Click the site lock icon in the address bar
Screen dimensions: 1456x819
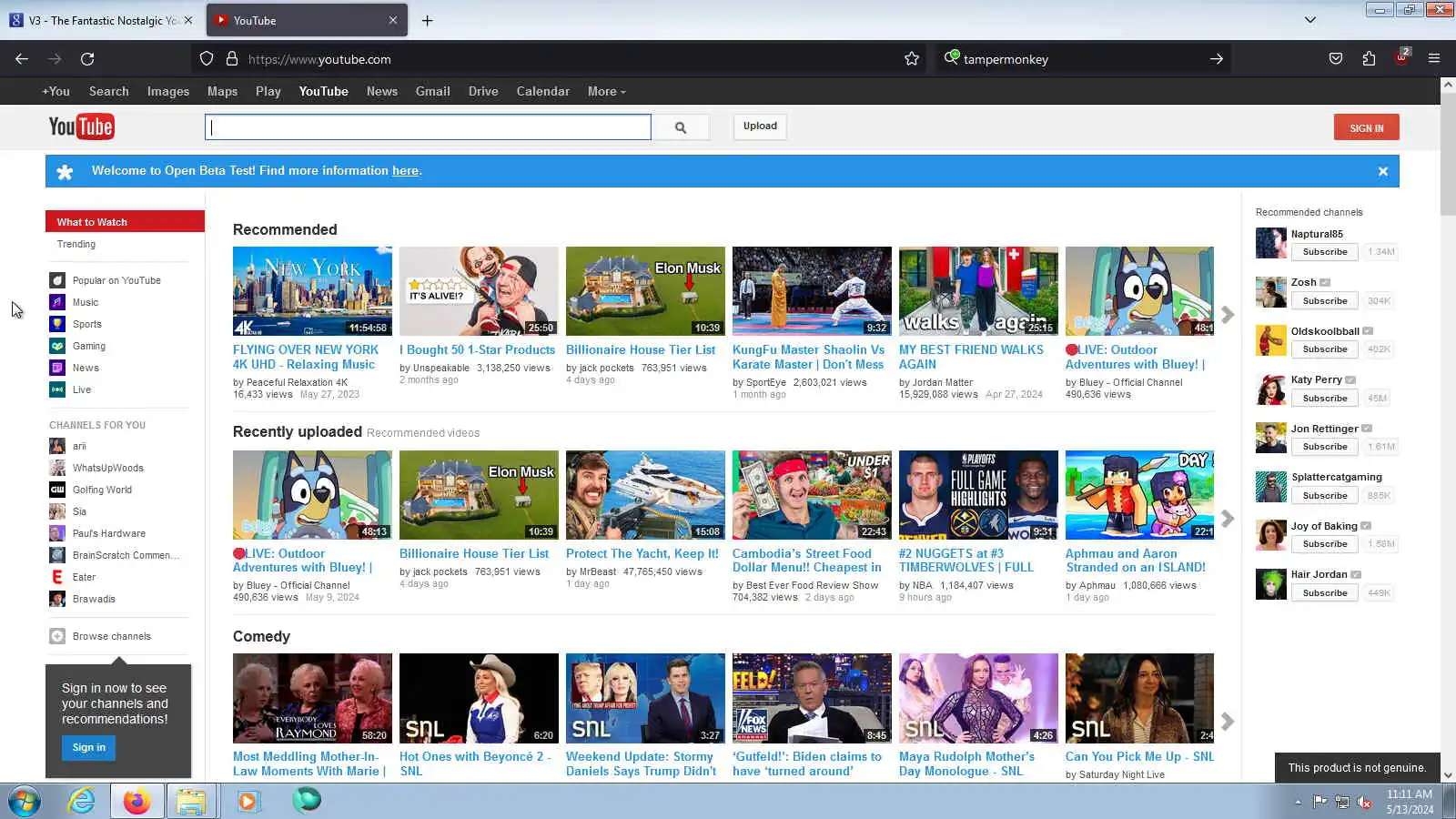click(x=232, y=59)
